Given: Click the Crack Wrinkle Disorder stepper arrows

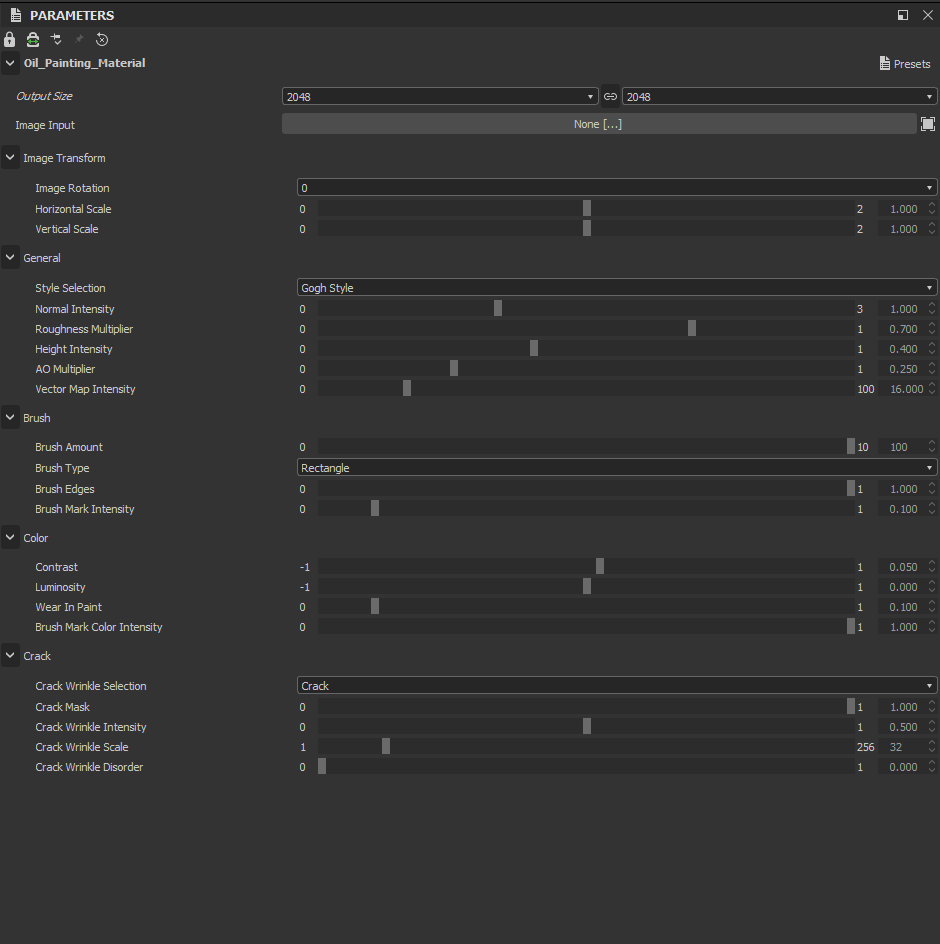Looking at the screenshot, I should coord(932,766).
